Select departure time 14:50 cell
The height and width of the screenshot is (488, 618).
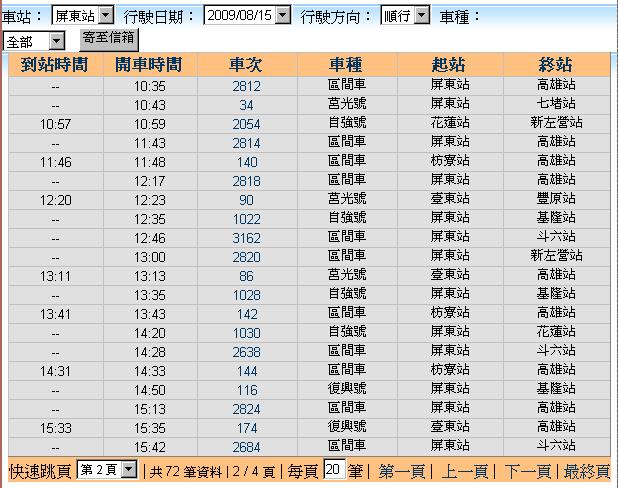[x=150, y=390]
